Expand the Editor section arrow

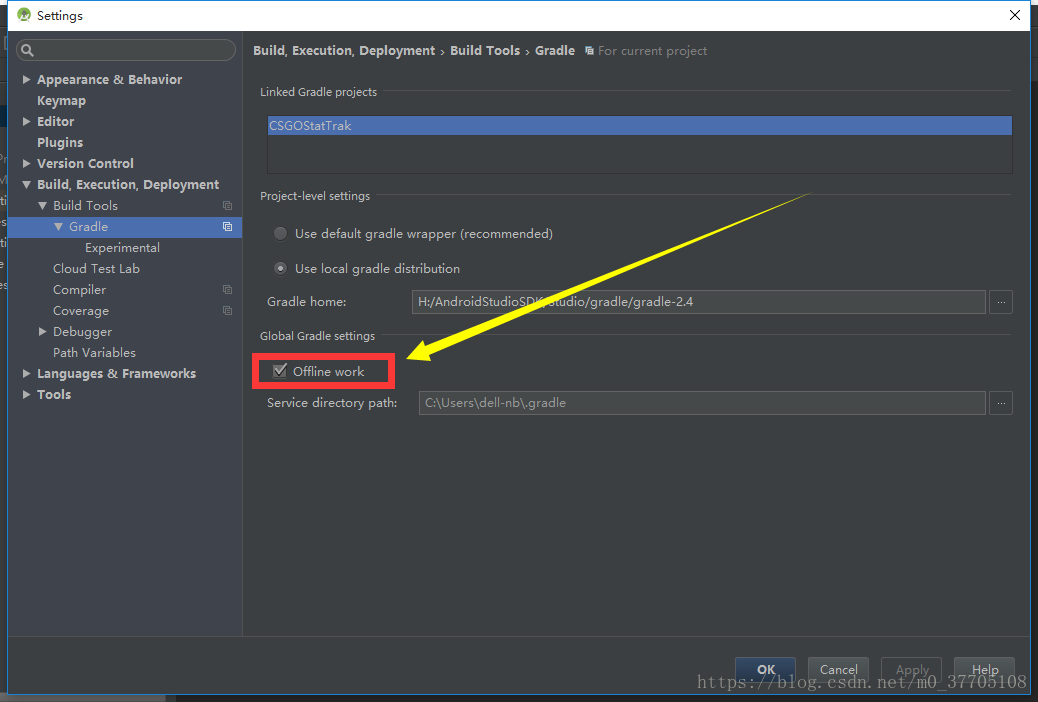coord(26,121)
